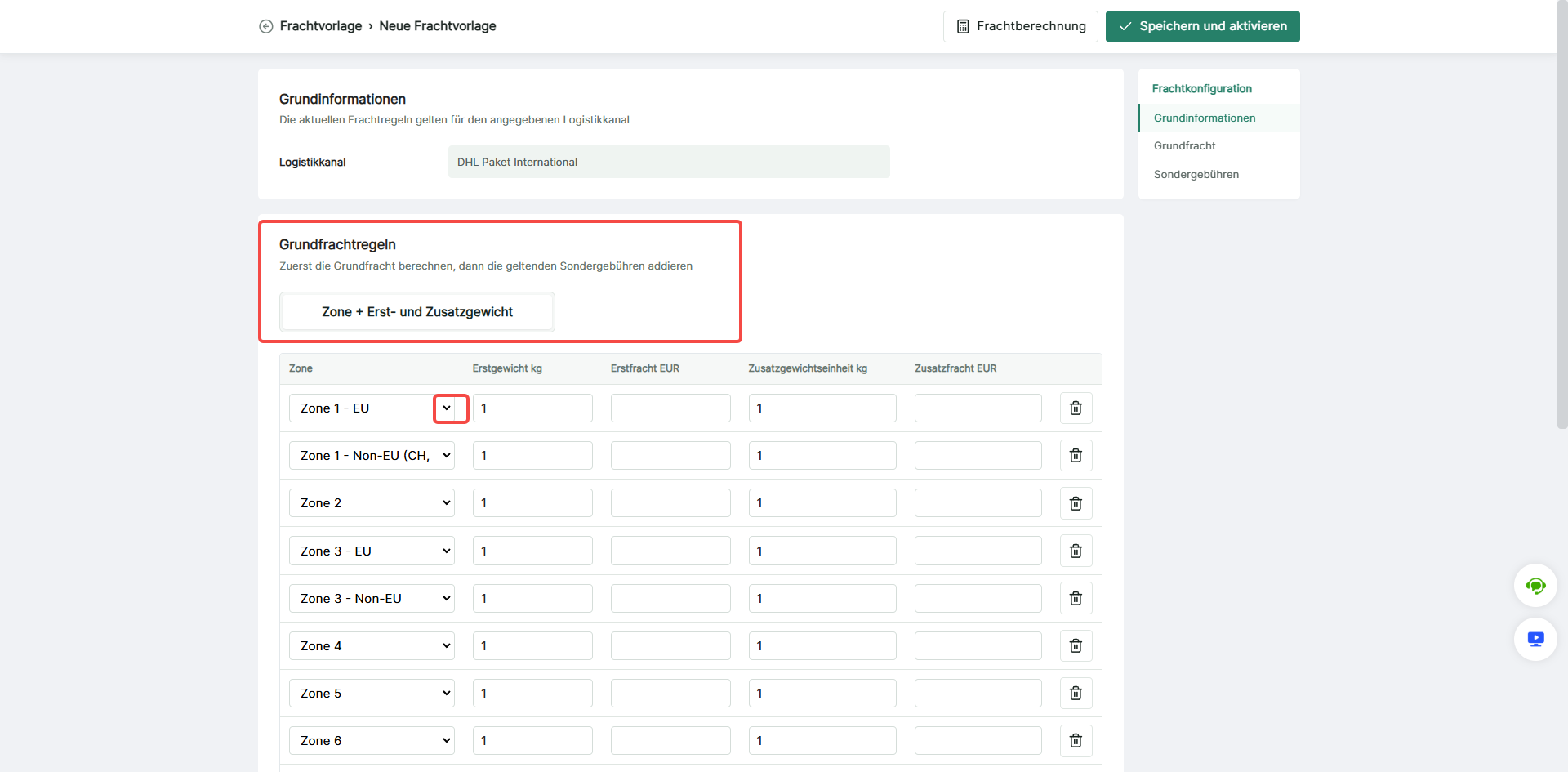
Task: Click the Erstfracht EUR column header
Action: pyautogui.click(x=645, y=368)
